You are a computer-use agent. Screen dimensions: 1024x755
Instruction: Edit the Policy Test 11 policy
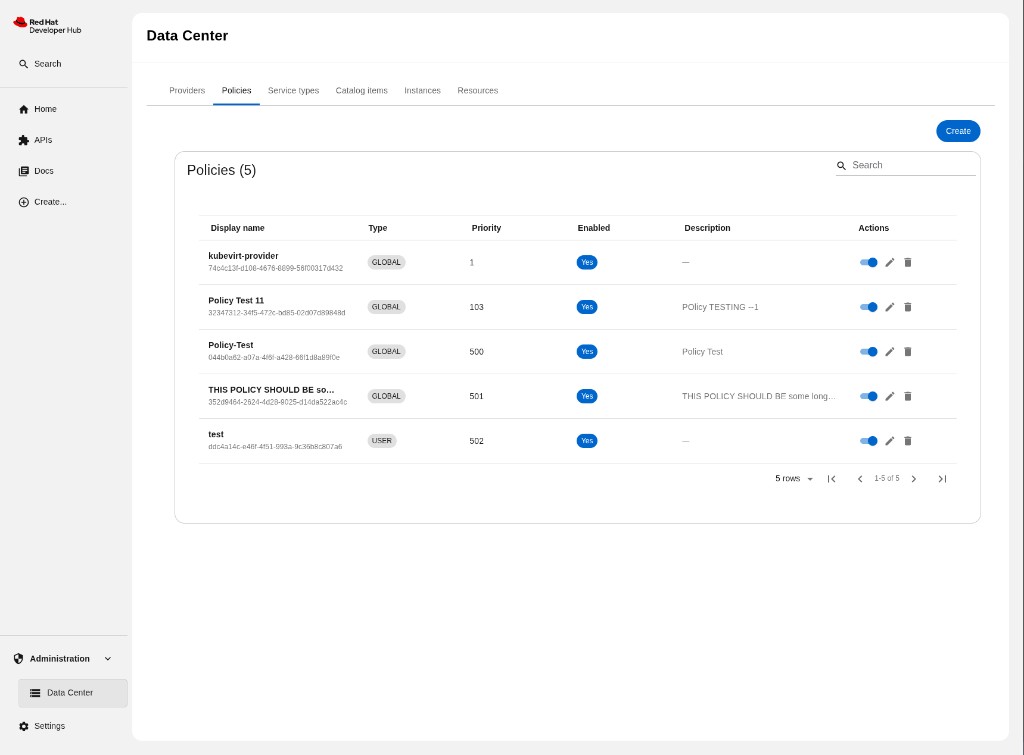(889, 307)
